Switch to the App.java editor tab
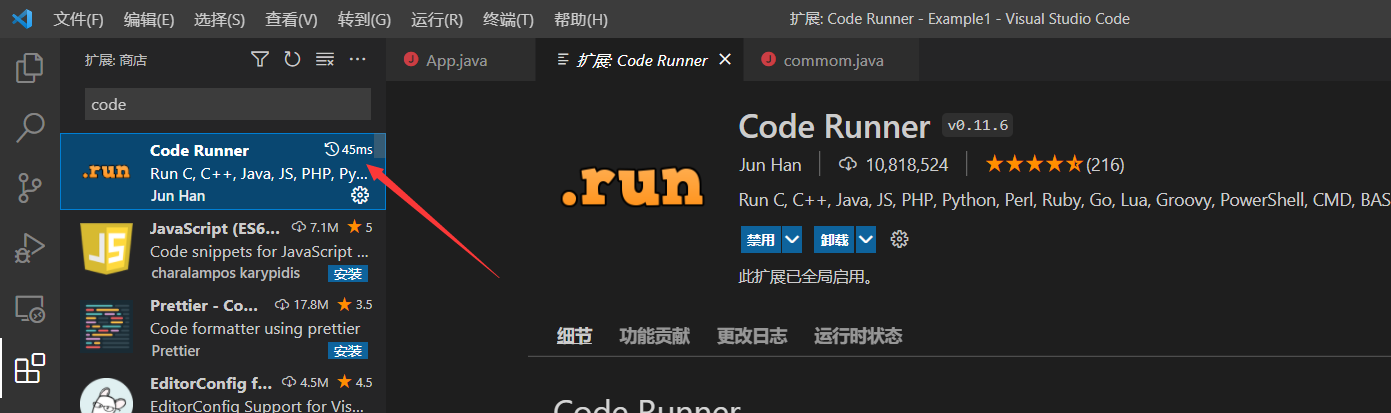This screenshot has height=413, width=1391. pos(456,60)
